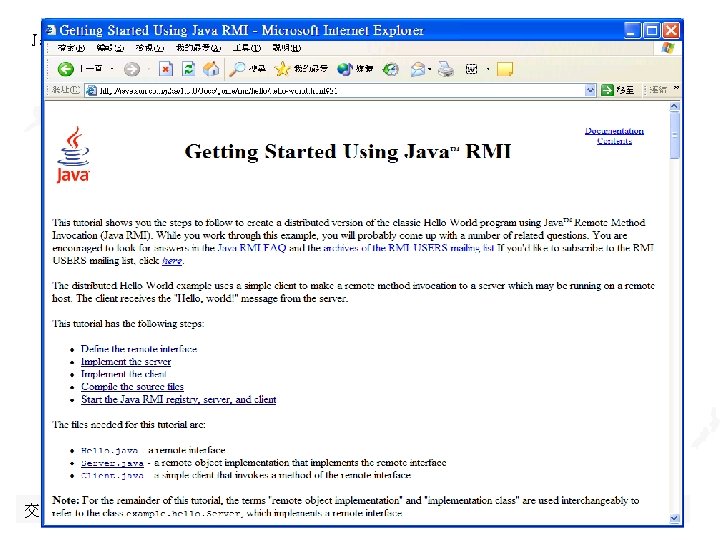Open the Client.java file link

coord(112,475)
